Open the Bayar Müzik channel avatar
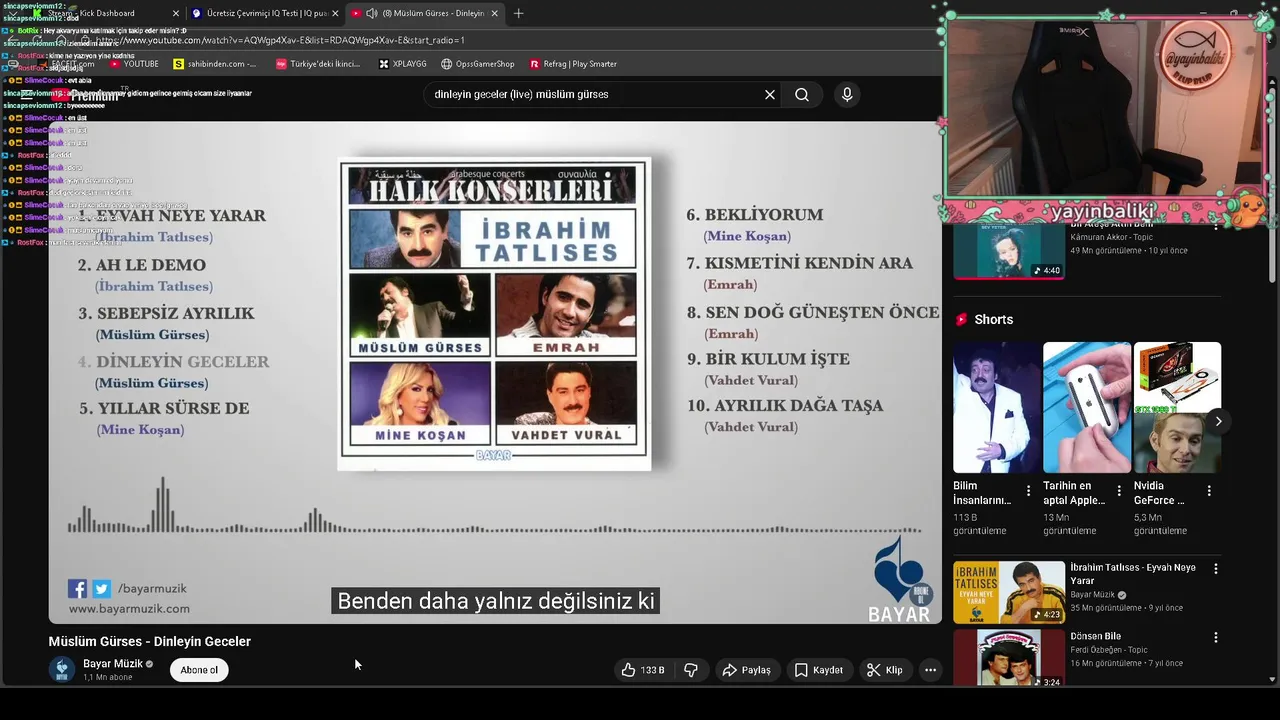1280x720 pixels. coord(62,669)
